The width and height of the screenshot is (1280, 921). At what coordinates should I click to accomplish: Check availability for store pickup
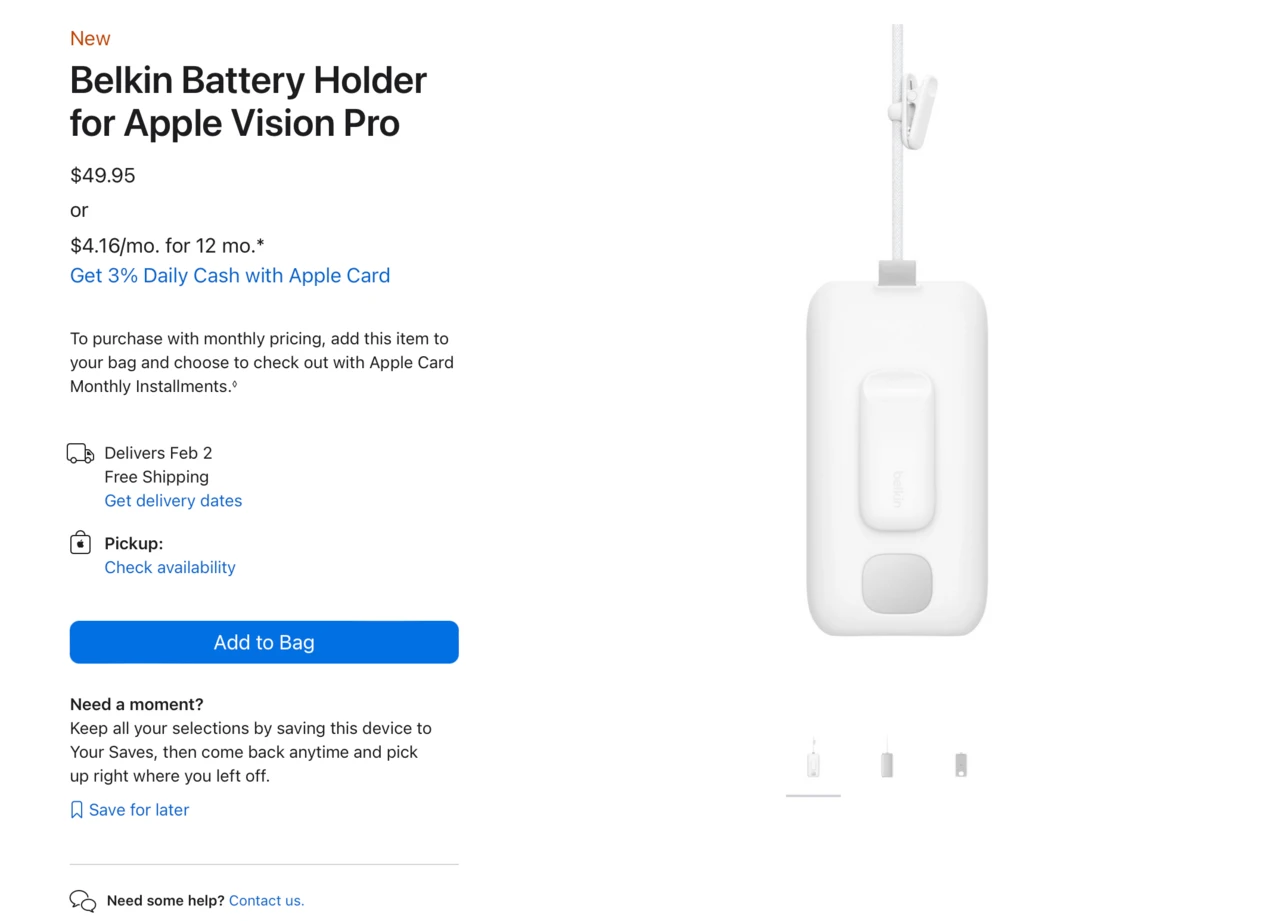[x=170, y=567]
